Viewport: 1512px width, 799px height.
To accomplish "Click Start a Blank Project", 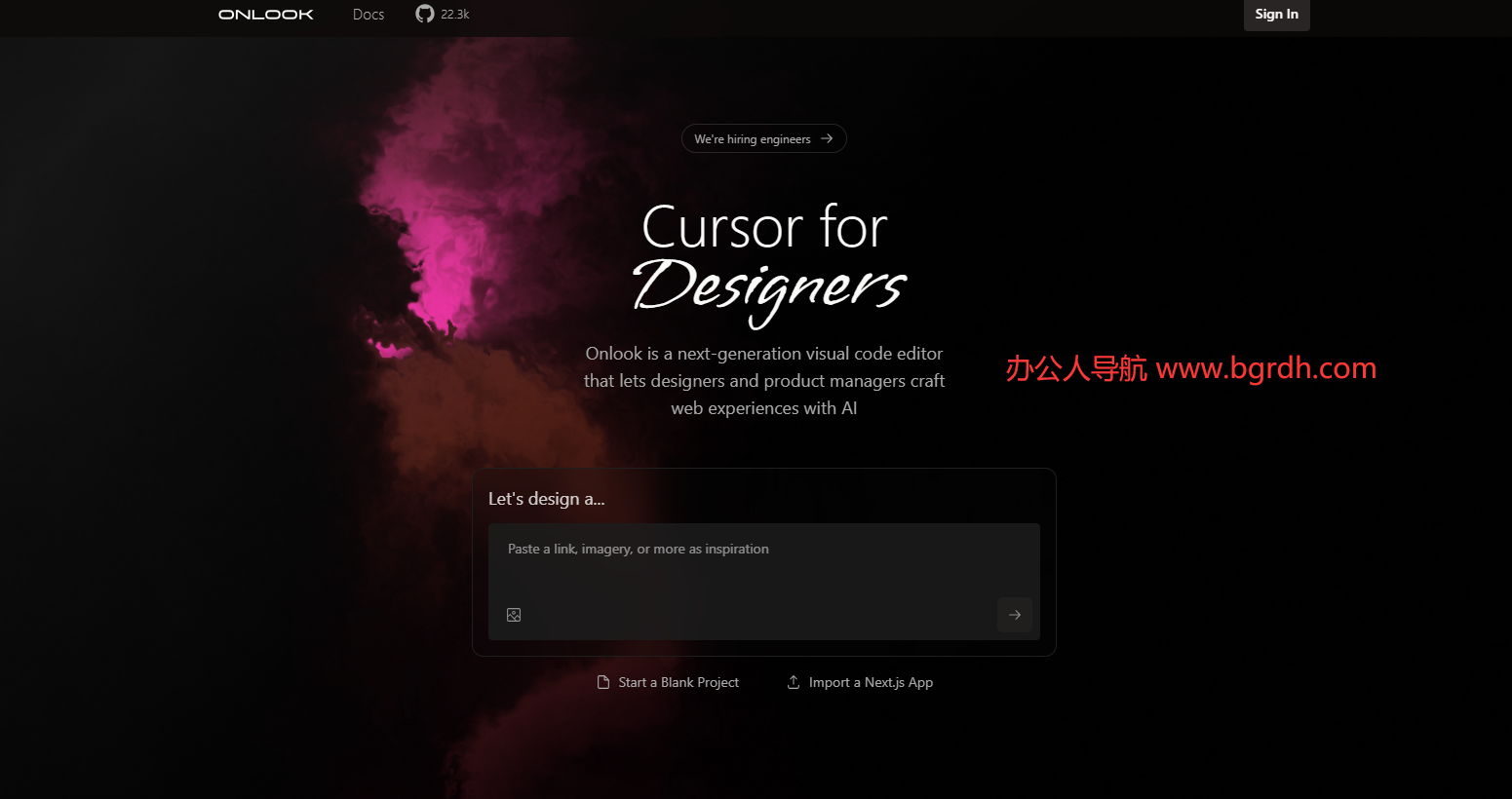I will click(x=669, y=682).
